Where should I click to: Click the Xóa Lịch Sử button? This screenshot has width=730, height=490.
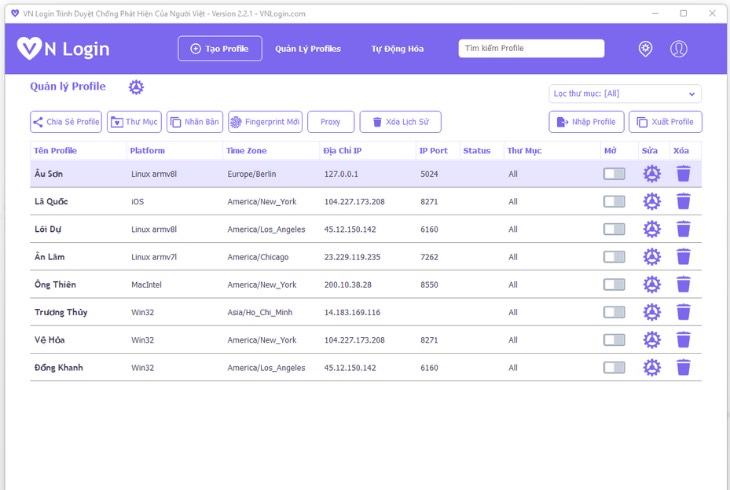400,122
